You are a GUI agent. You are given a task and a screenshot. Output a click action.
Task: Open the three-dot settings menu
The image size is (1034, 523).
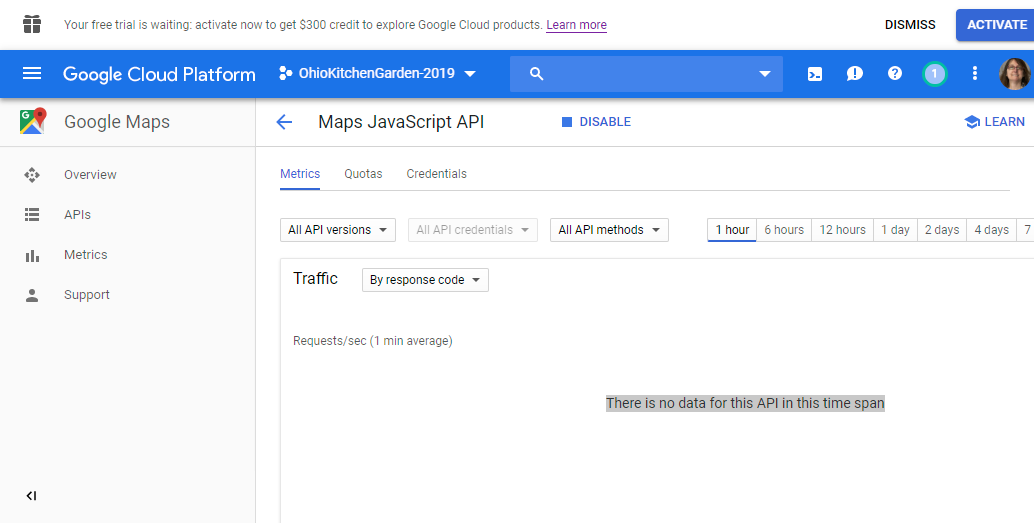point(975,73)
